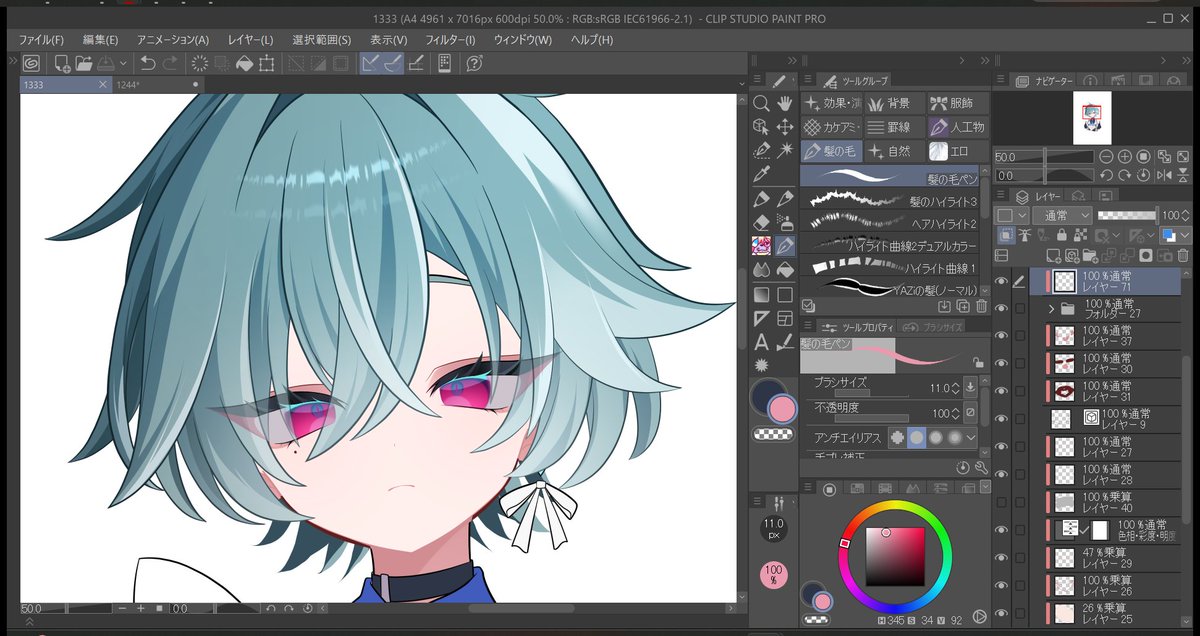
Task: Click the Open file folder icon
Action: pyautogui.click(x=83, y=63)
